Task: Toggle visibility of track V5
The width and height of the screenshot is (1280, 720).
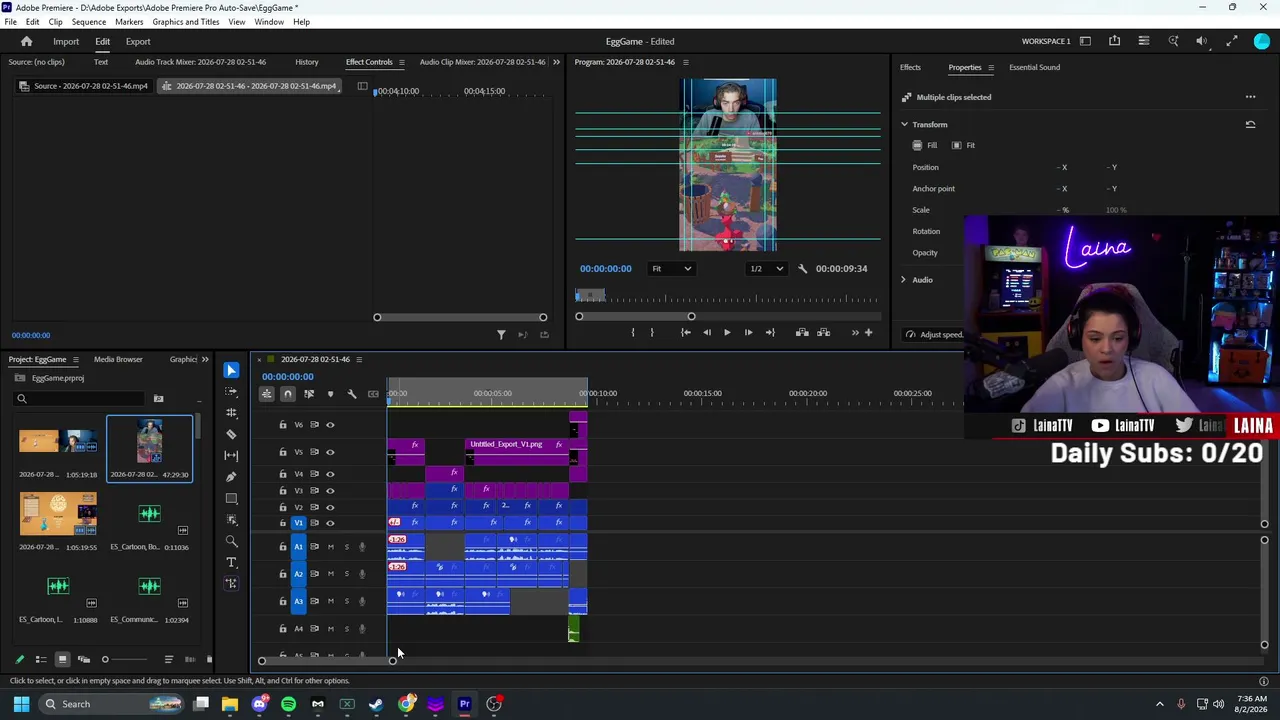Action: click(x=330, y=452)
